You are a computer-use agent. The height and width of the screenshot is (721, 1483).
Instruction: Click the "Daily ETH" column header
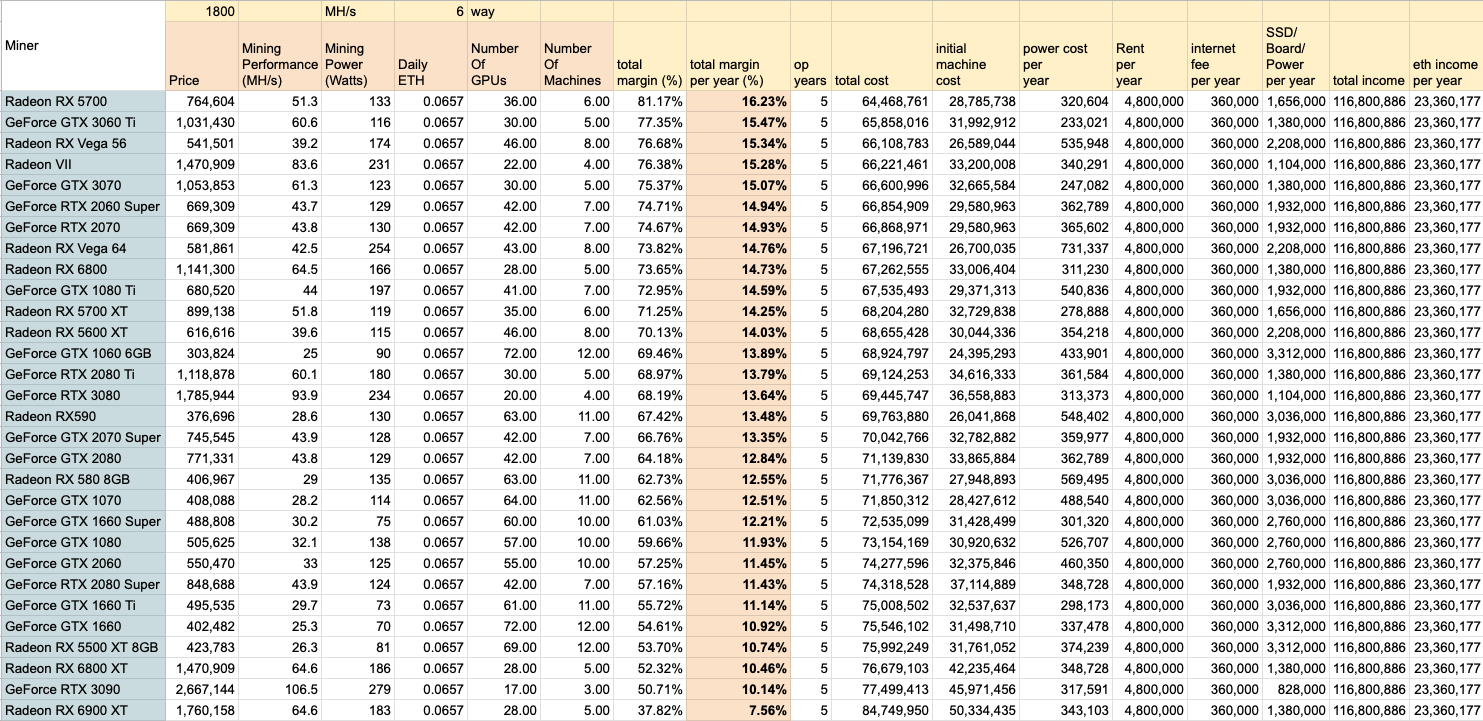point(430,57)
